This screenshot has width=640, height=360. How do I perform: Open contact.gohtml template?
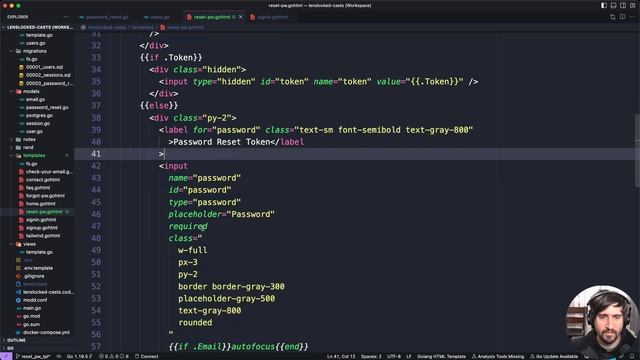pyautogui.click(x=43, y=180)
